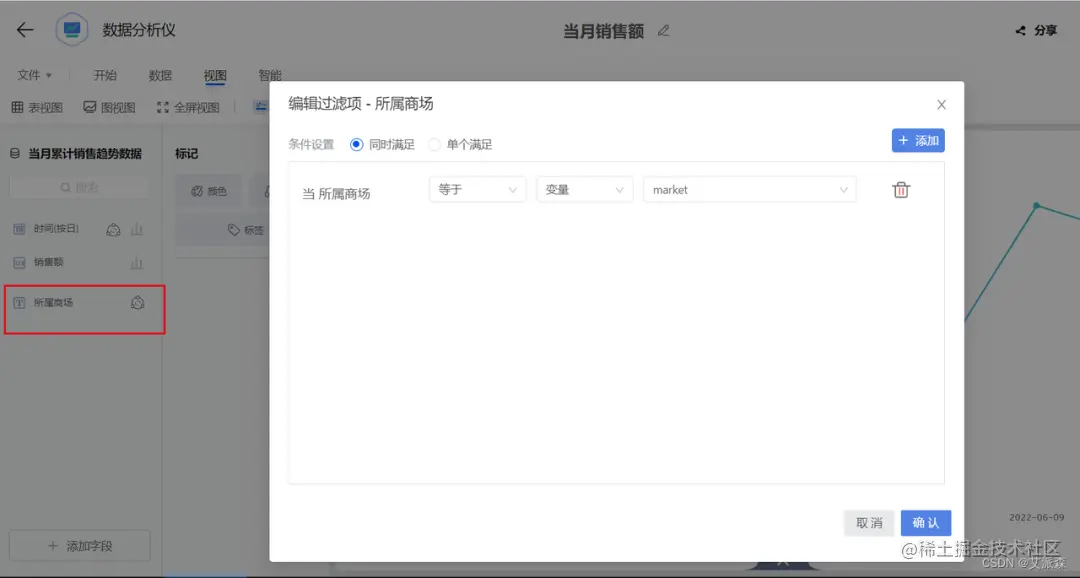Screen dimensions: 1080x578
Task: Click the filter icon on 所属商场 field
Action: coord(137,303)
